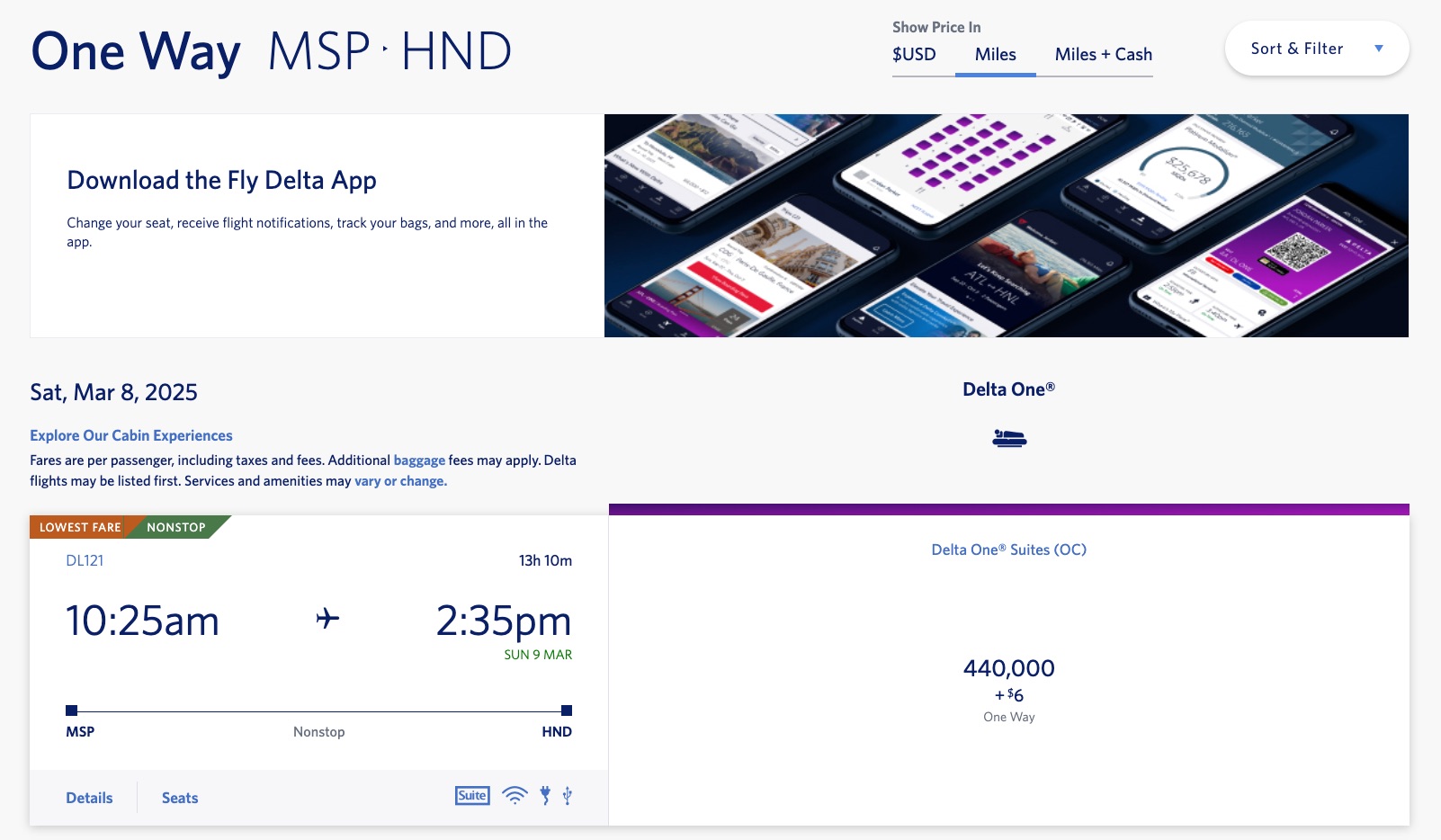Click the lie-flat seat icon under Delta One

click(1009, 438)
